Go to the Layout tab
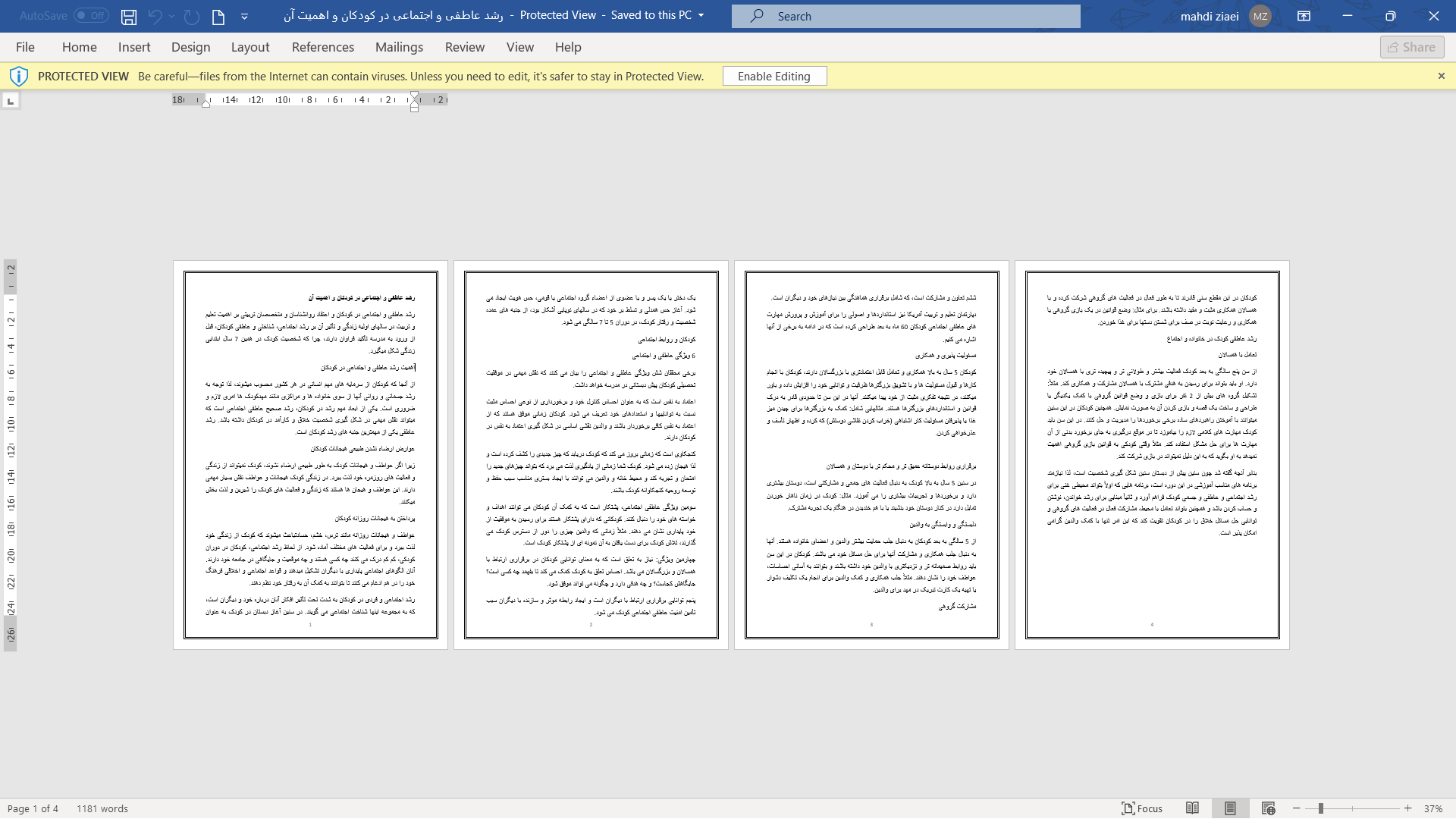Viewport: 1456px width, 819px height. [x=250, y=47]
